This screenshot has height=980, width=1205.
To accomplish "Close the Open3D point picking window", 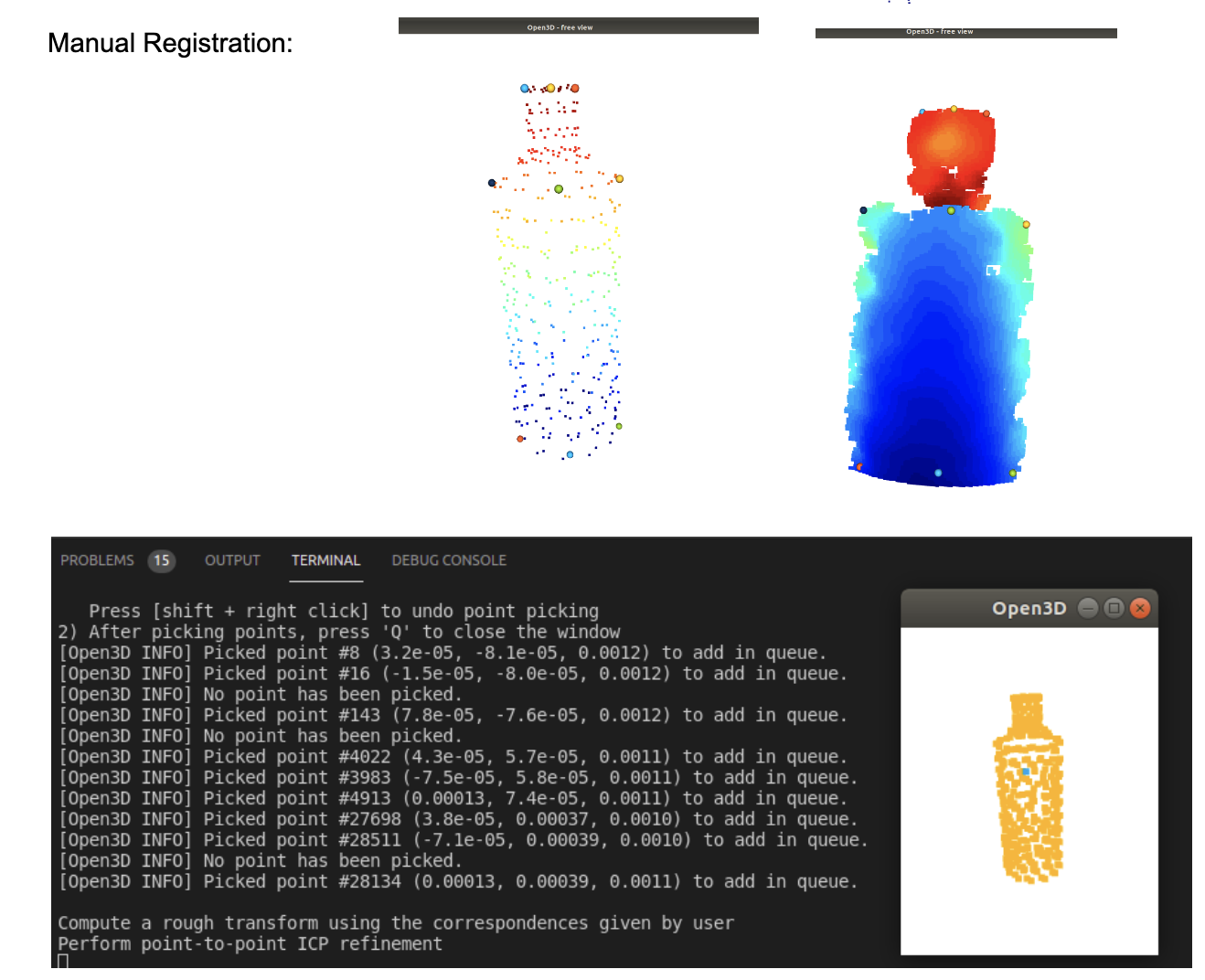I will [x=1139, y=607].
